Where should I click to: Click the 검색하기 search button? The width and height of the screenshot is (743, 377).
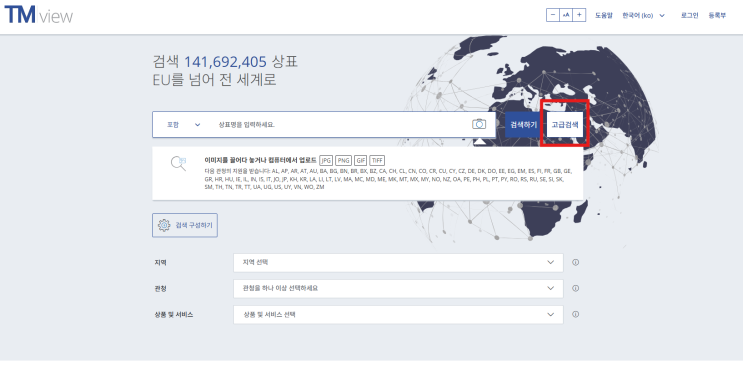click(x=524, y=125)
